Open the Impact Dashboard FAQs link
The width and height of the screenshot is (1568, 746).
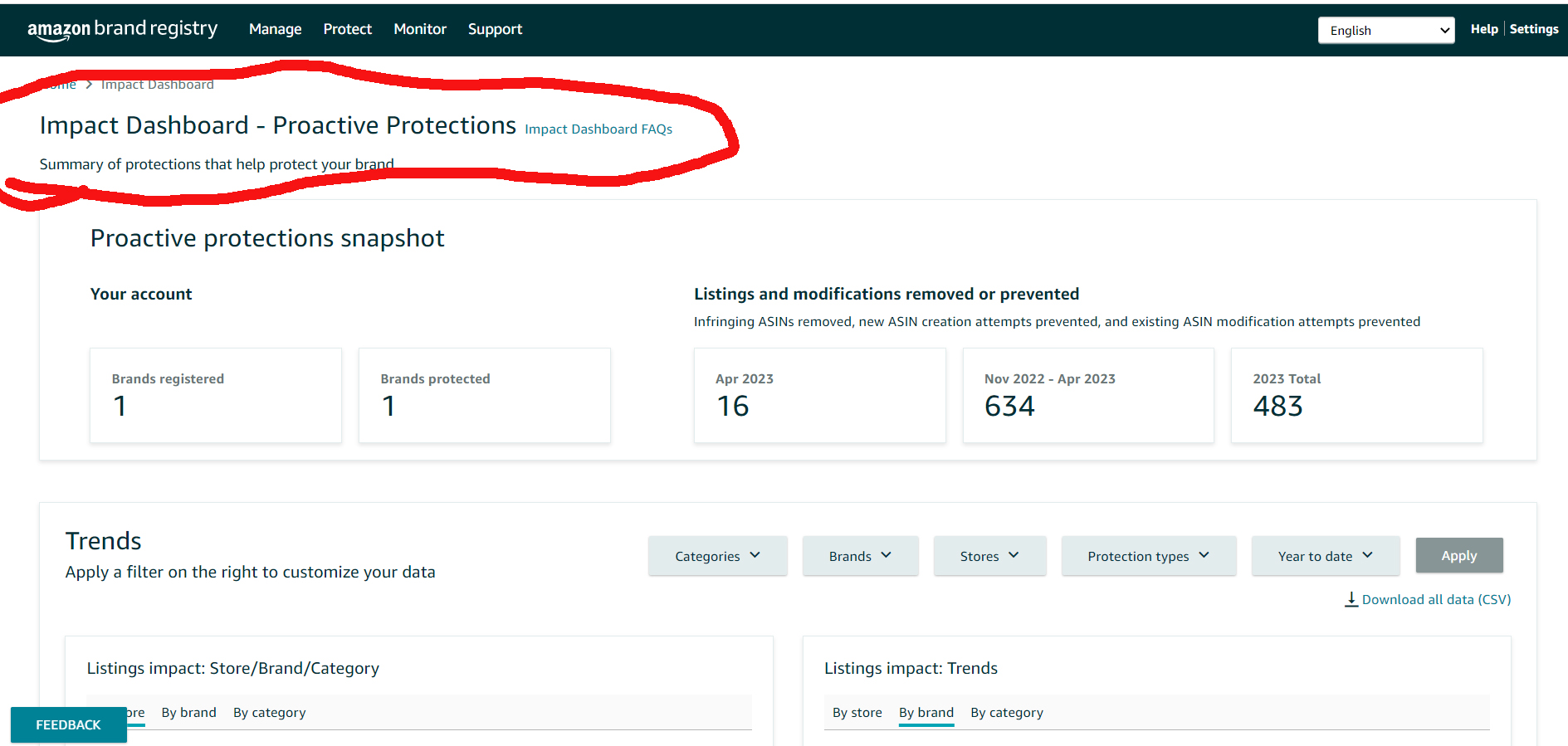(x=598, y=129)
